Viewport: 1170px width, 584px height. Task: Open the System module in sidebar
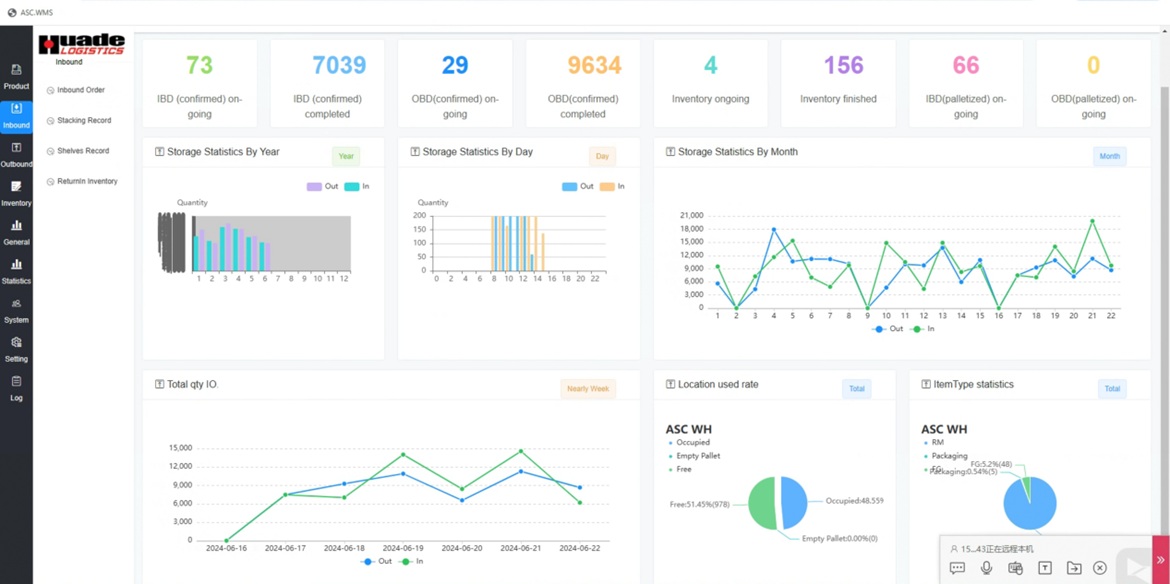click(16, 314)
